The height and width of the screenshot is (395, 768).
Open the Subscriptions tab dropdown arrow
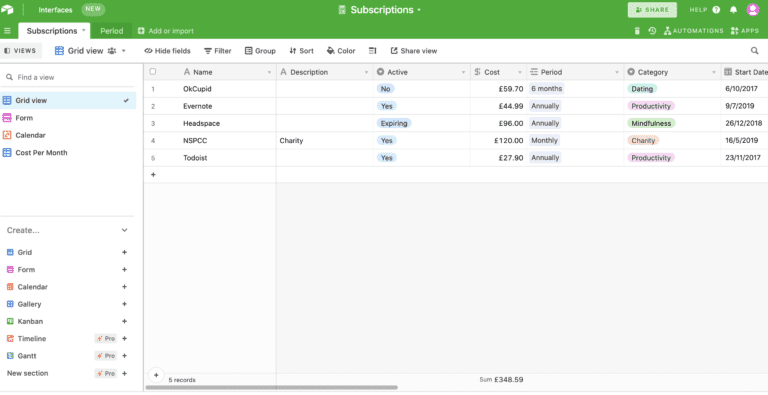pyautogui.click(x=84, y=30)
